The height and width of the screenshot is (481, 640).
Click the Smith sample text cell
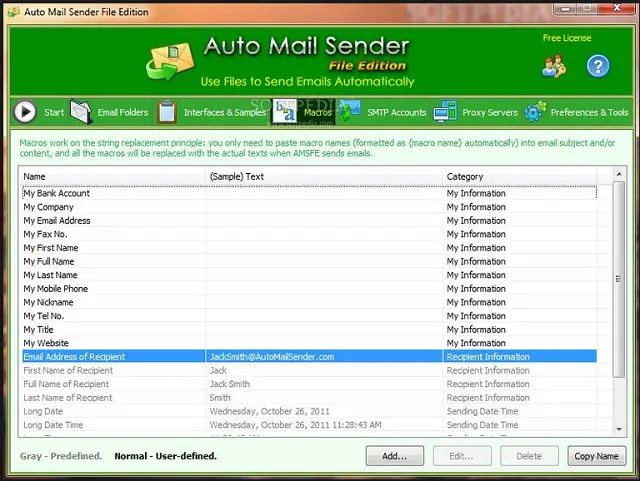324,397
